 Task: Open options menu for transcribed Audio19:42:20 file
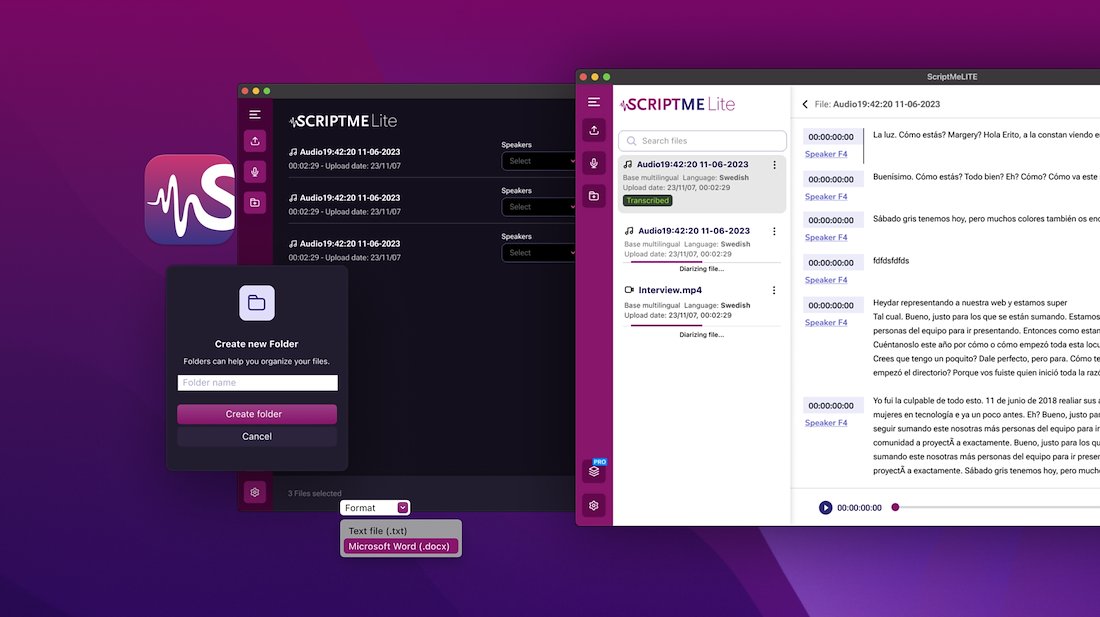pos(774,165)
